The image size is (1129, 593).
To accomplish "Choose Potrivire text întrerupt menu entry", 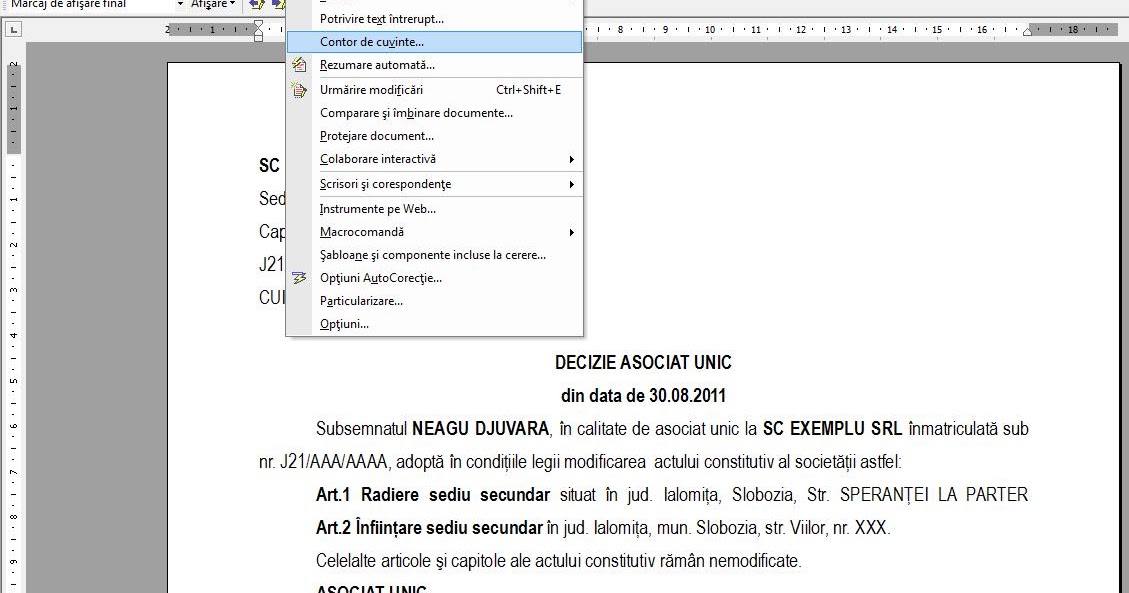I will coord(434,19).
